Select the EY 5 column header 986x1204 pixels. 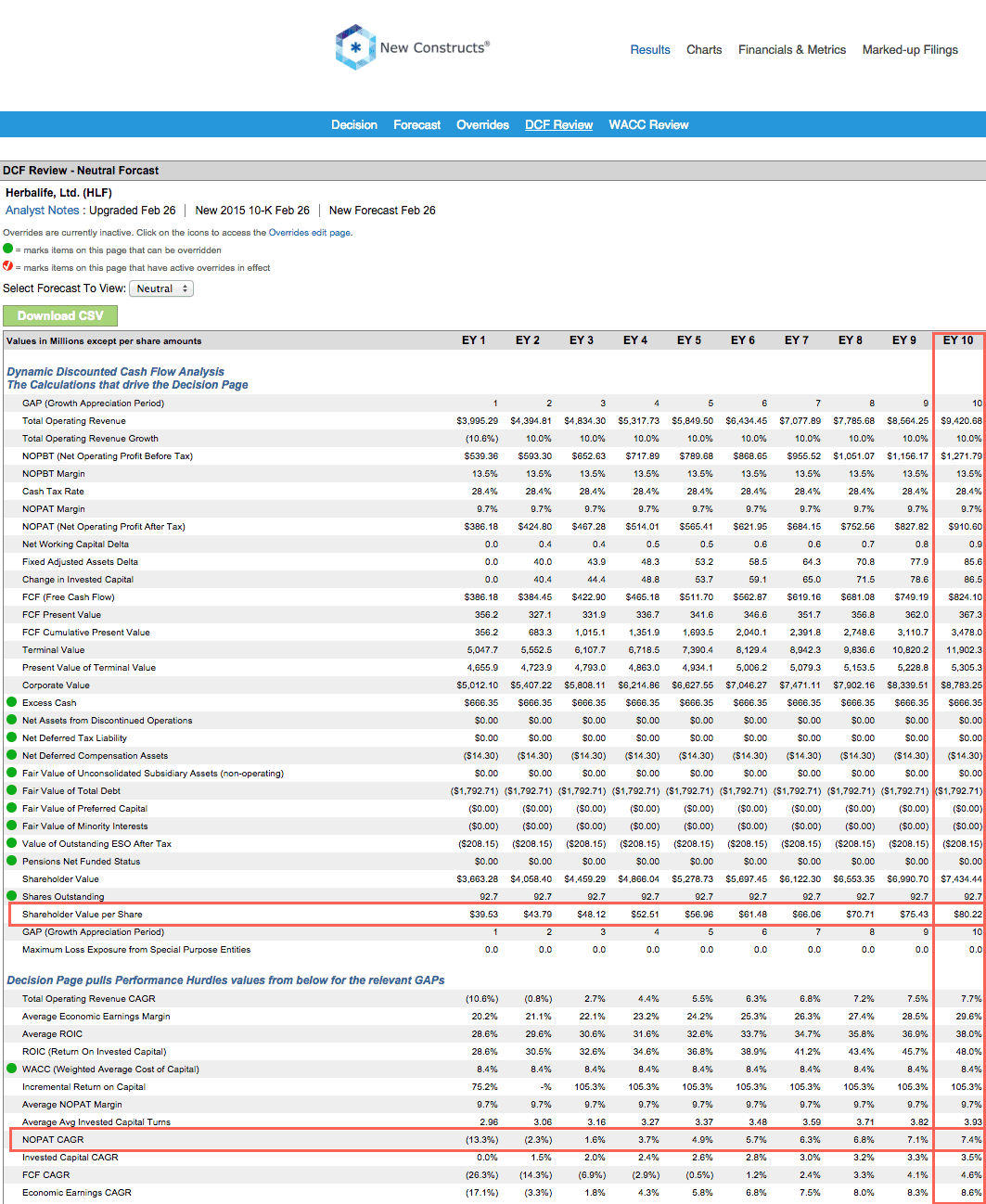(x=689, y=340)
